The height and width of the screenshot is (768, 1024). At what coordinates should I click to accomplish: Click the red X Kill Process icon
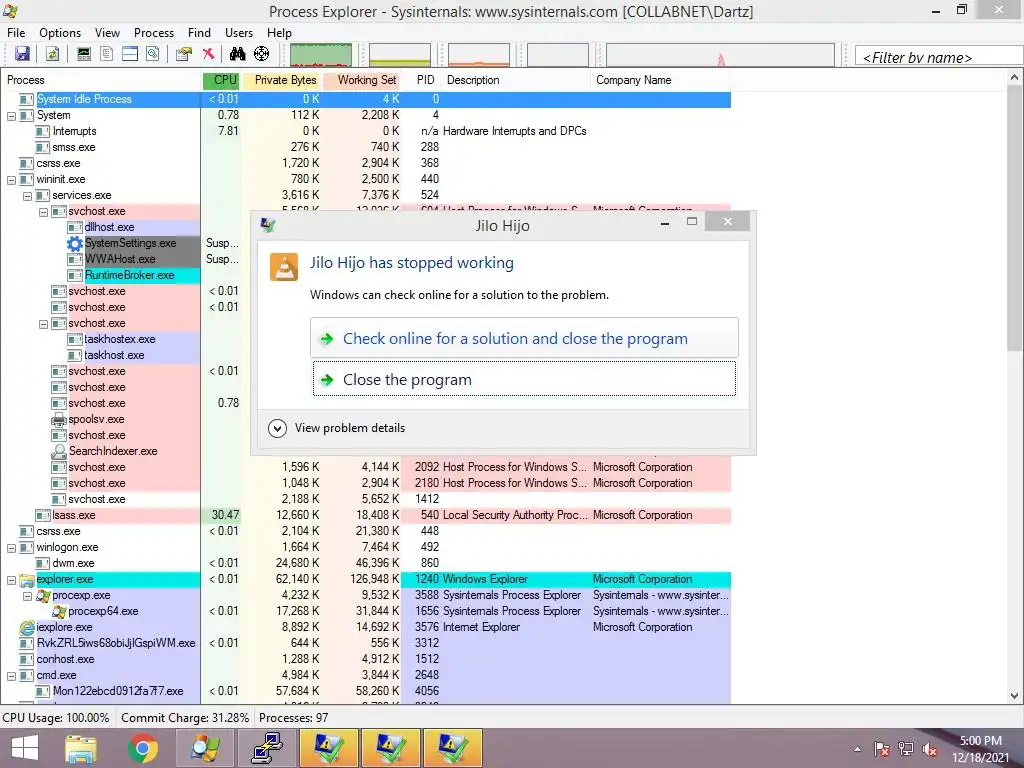coord(208,54)
